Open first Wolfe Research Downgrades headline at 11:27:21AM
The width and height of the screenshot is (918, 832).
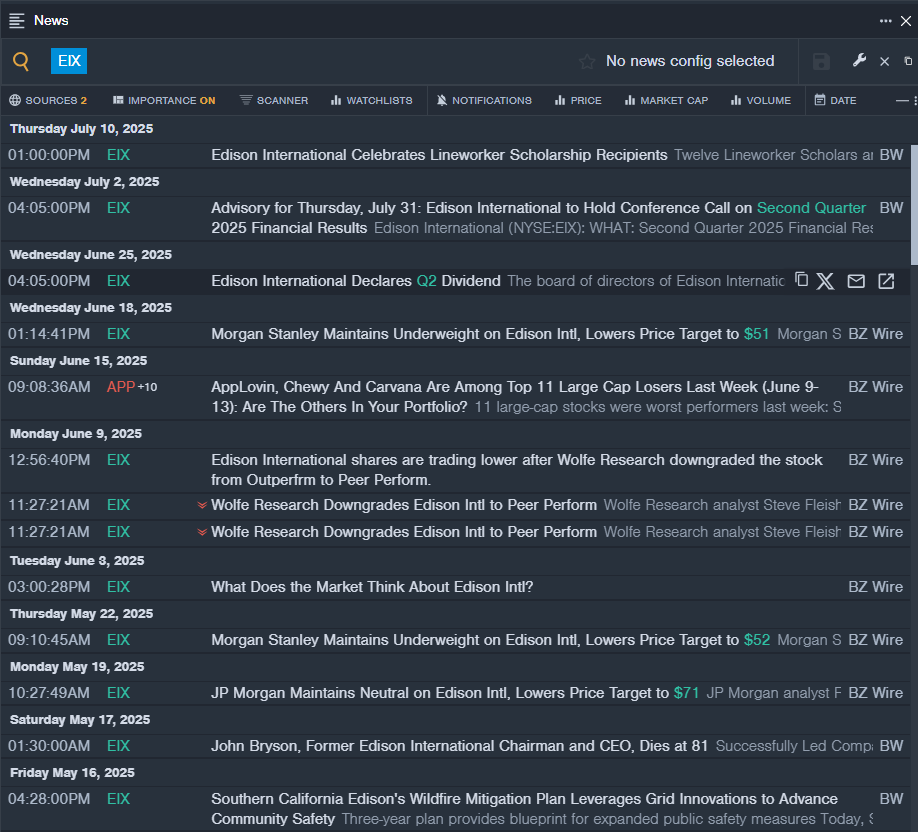[x=404, y=505]
